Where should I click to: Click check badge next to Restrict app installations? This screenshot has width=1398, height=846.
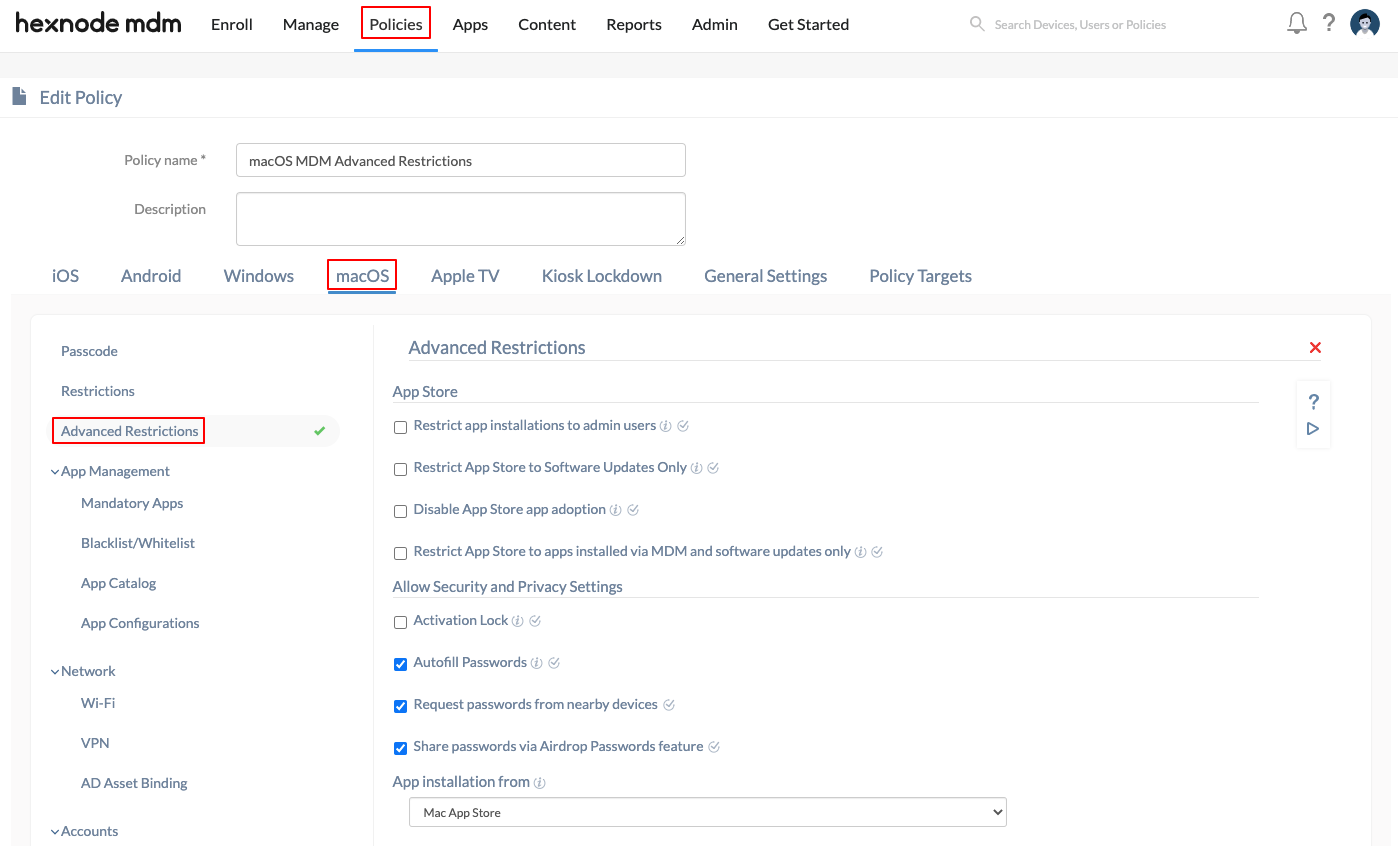683,426
